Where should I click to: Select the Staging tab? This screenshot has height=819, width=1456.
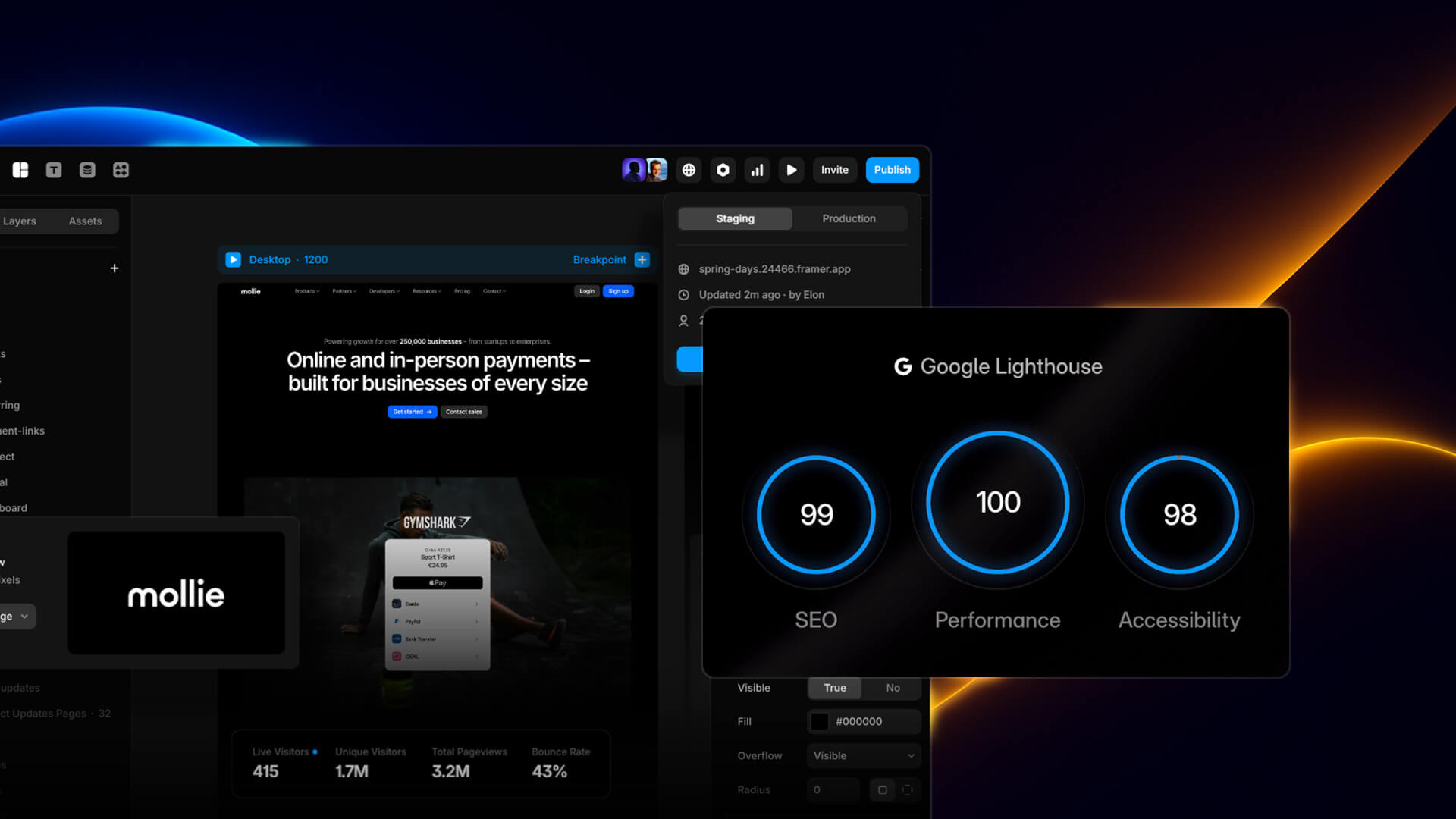735,218
